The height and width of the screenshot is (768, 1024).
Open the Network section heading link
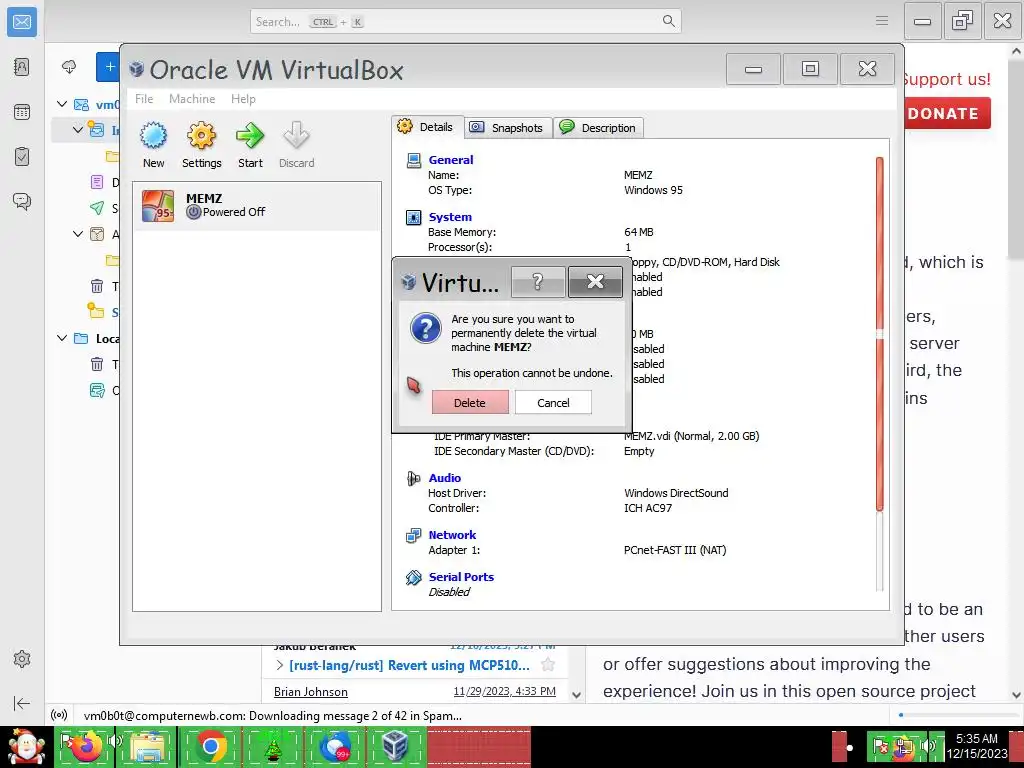tap(452, 535)
